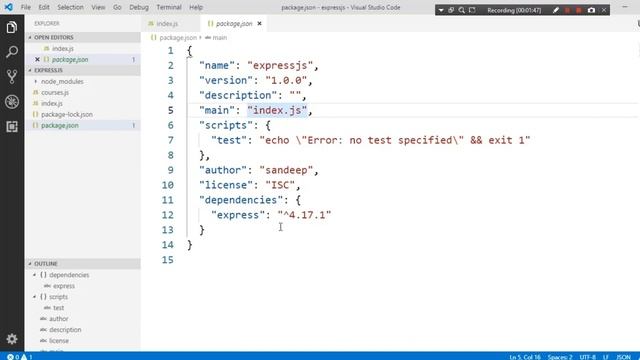Open the Debug view in activity bar

click(x=12, y=102)
